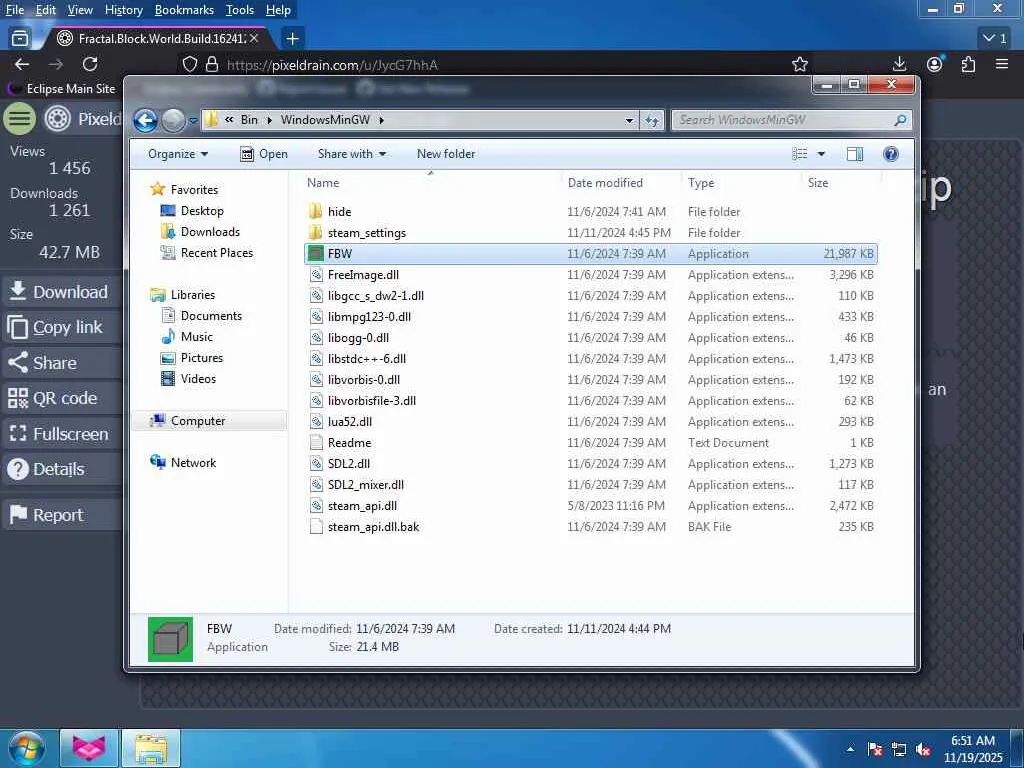Select the steam_api.dll.bak file
Viewport: 1024px width, 768px height.
pos(591,526)
